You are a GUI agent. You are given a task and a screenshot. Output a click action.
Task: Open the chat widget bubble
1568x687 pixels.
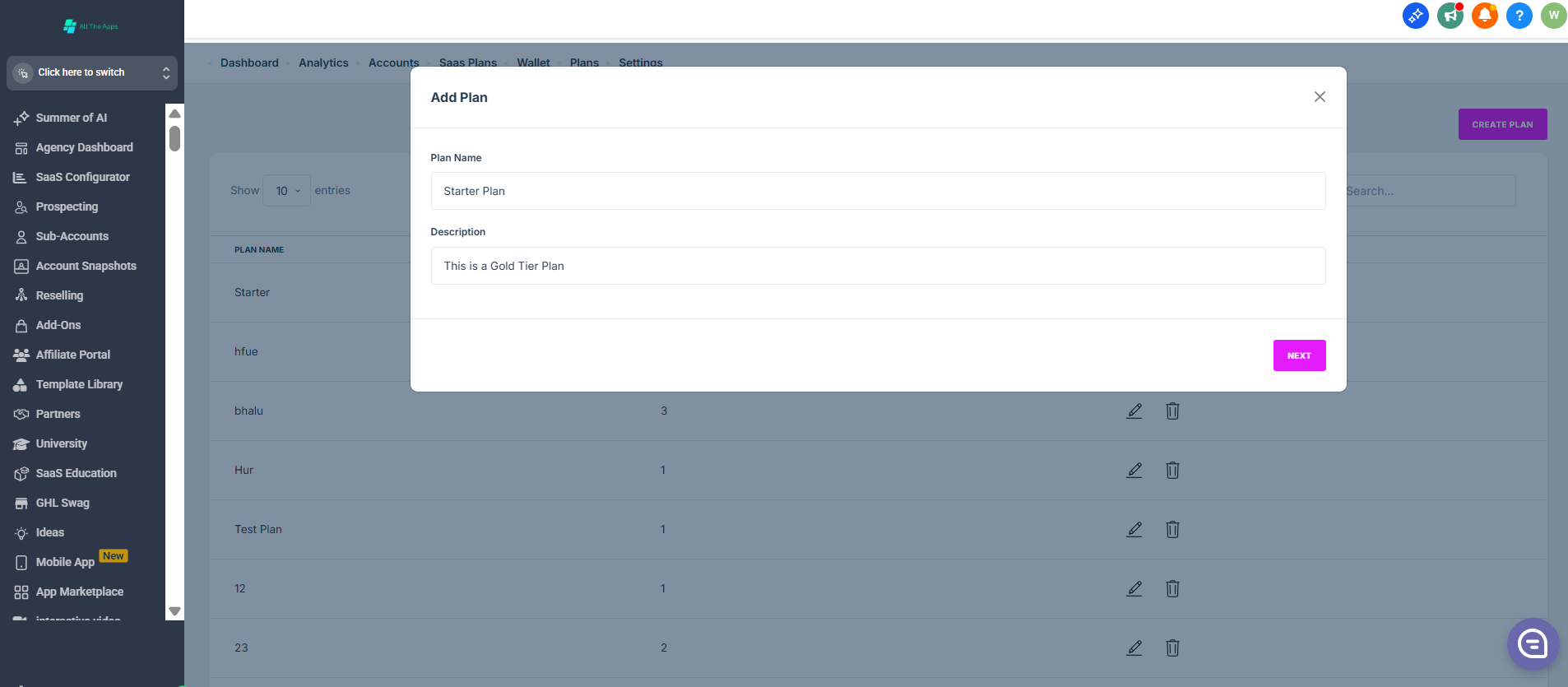1533,643
